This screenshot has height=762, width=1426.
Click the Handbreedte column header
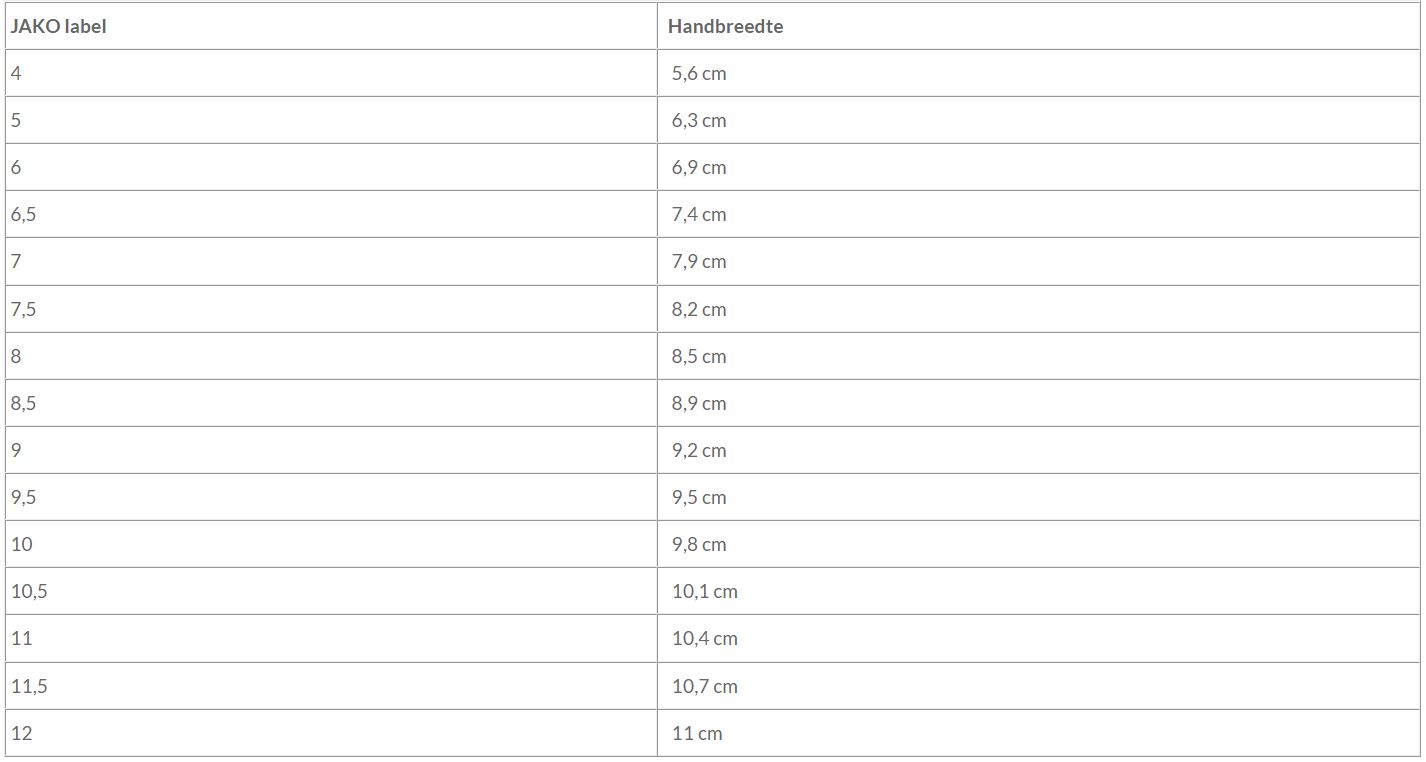(x=725, y=27)
